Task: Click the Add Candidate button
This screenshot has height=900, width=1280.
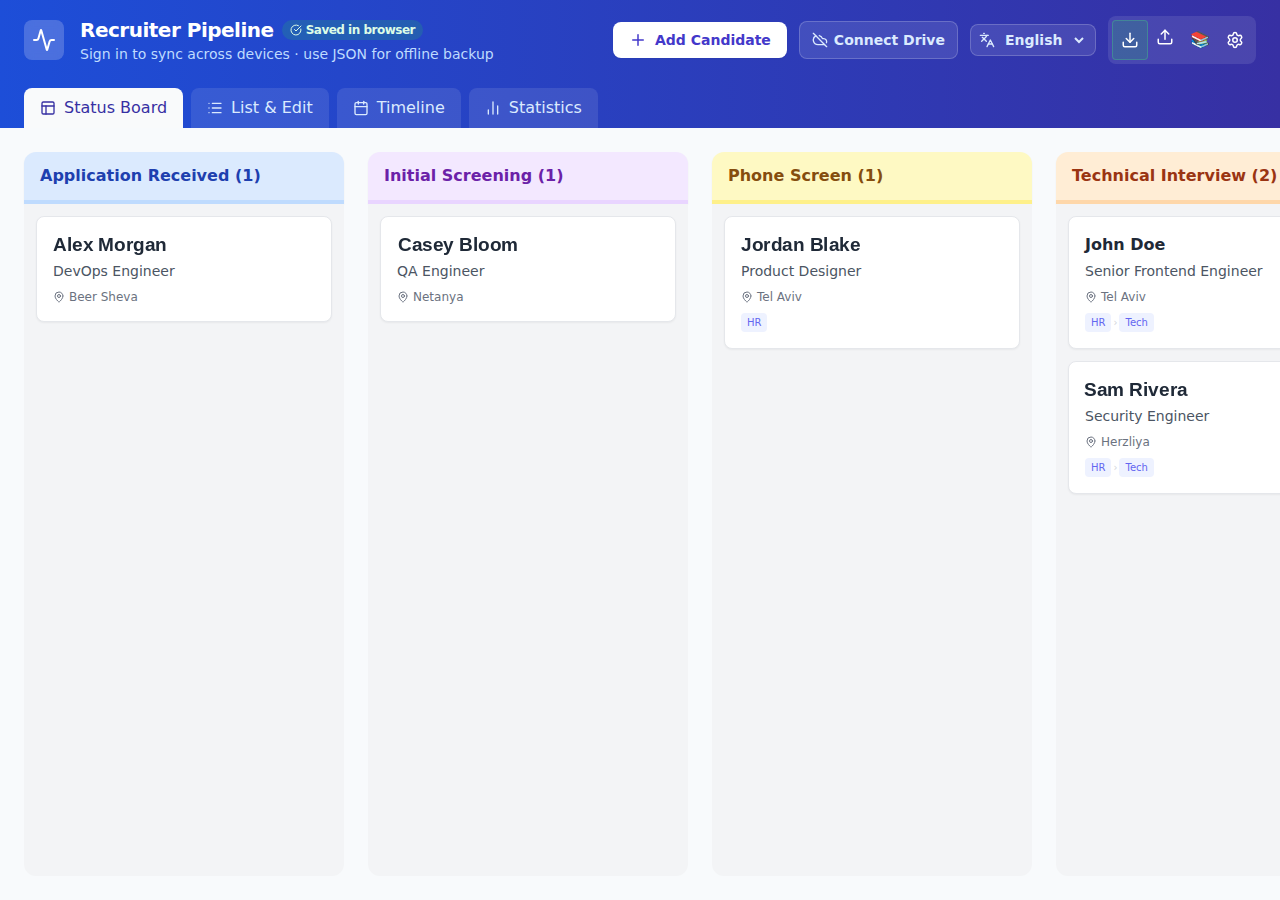Action: (700, 40)
